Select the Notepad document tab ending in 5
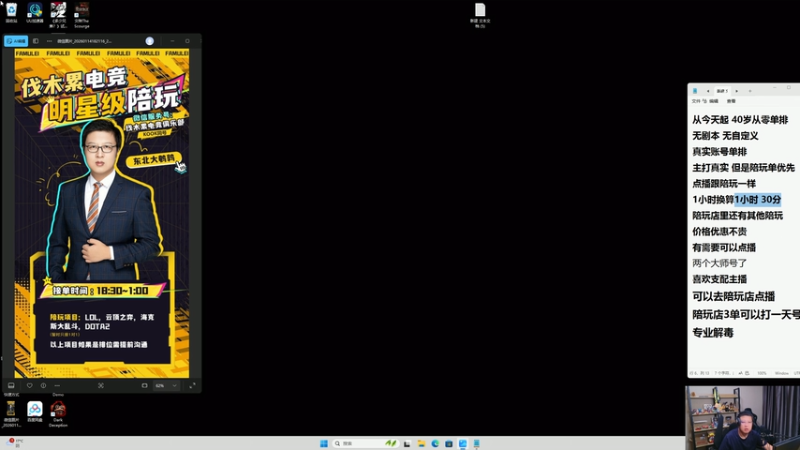Image resolution: width=800 pixels, height=450 pixels. click(x=722, y=91)
